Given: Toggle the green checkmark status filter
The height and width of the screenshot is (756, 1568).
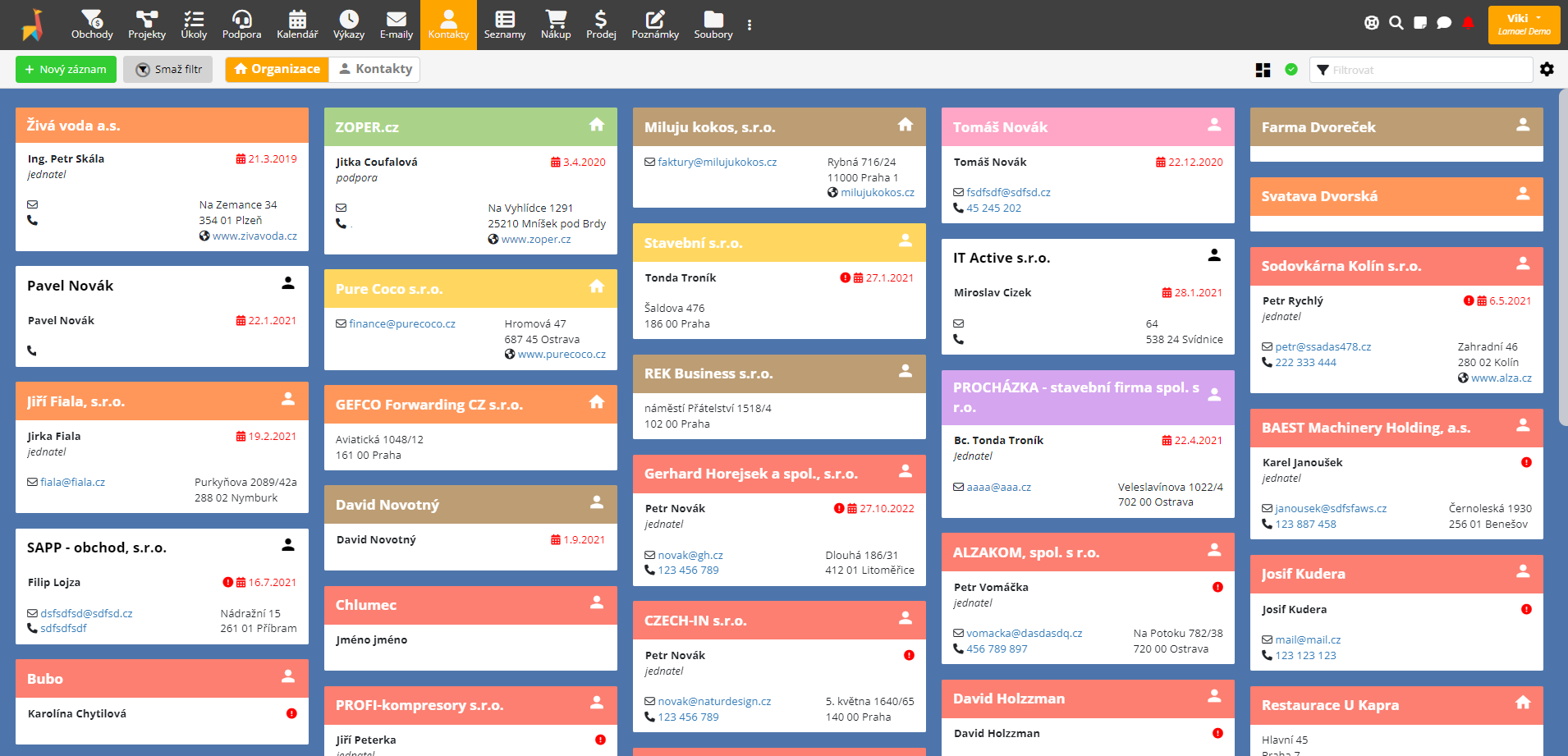Looking at the screenshot, I should tap(1291, 70).
